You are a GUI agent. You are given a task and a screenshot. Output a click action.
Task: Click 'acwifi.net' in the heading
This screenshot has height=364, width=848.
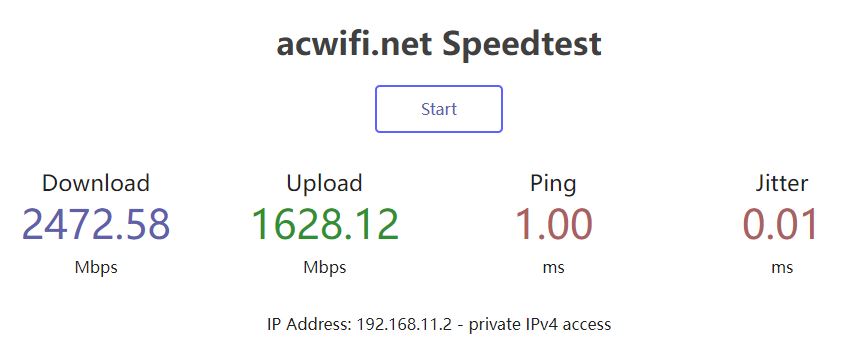tap(354, 44)
